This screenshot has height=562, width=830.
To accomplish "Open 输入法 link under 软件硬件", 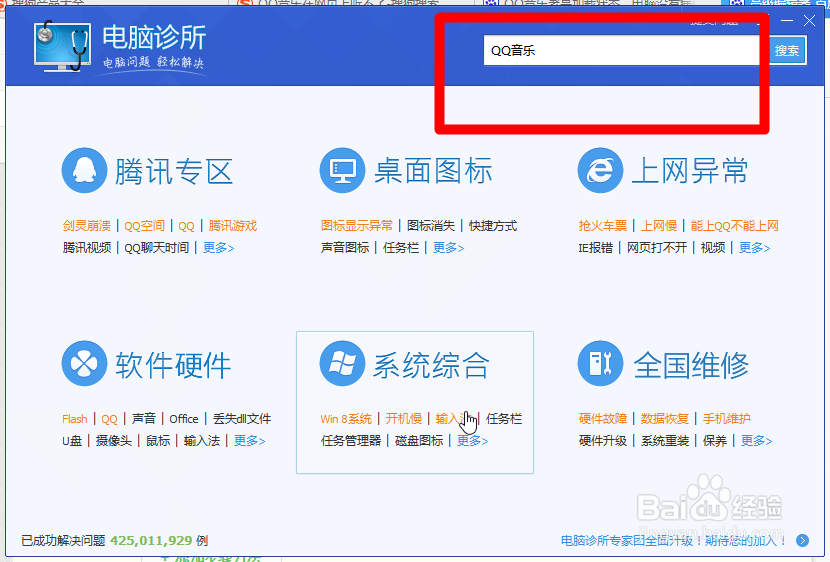I will pyautogui.click(x=202, y=441).
